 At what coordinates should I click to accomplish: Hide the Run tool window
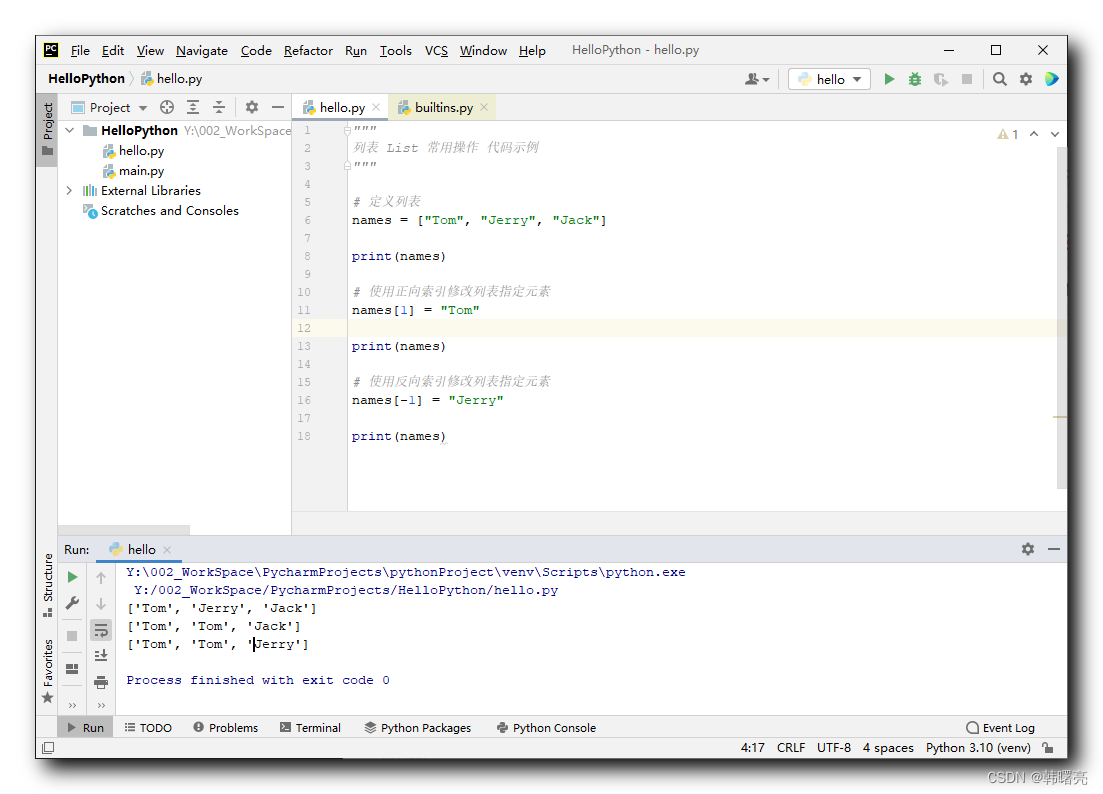coord(1054,549)
